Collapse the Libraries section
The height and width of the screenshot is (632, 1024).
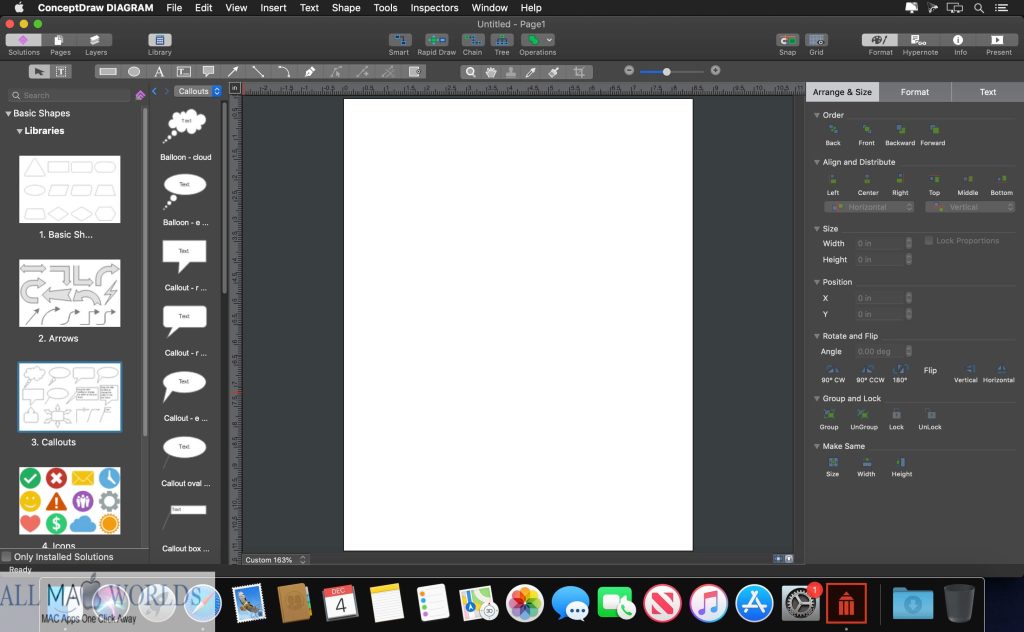[x=20, y=131]
